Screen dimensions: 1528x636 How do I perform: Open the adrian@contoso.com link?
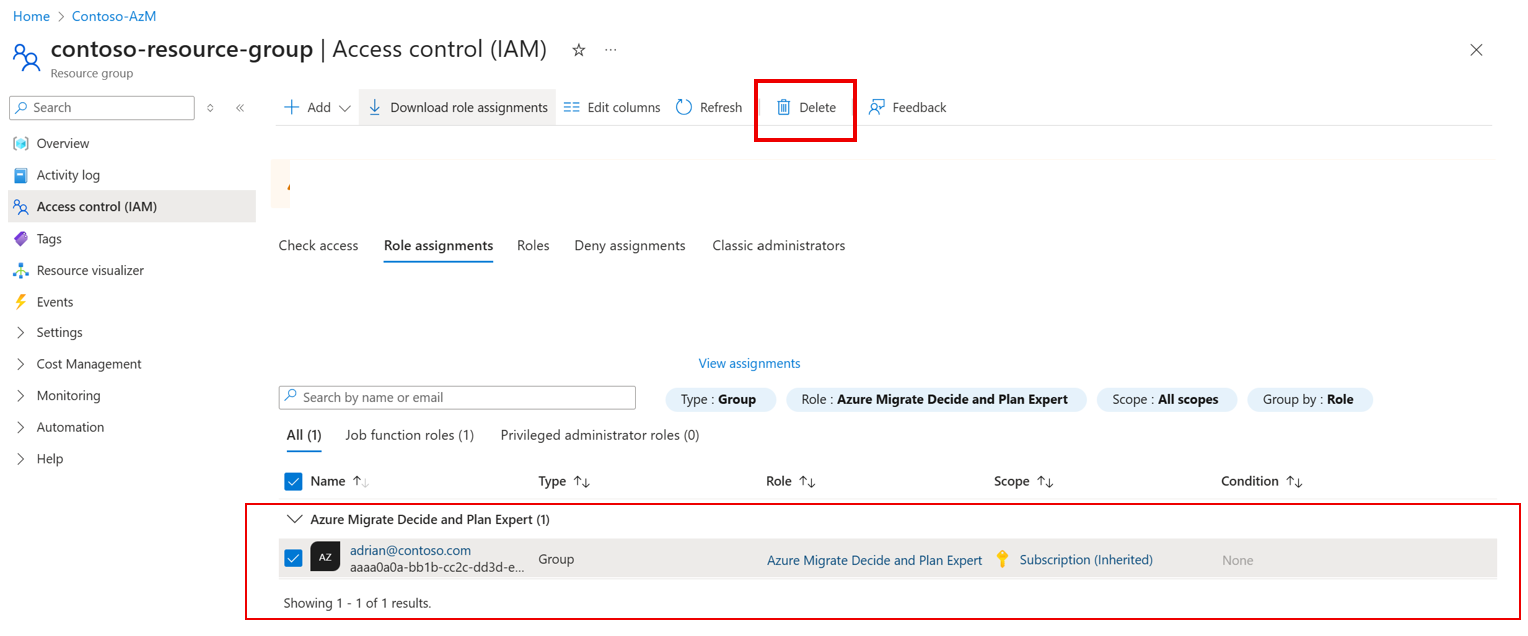[410, 551]
